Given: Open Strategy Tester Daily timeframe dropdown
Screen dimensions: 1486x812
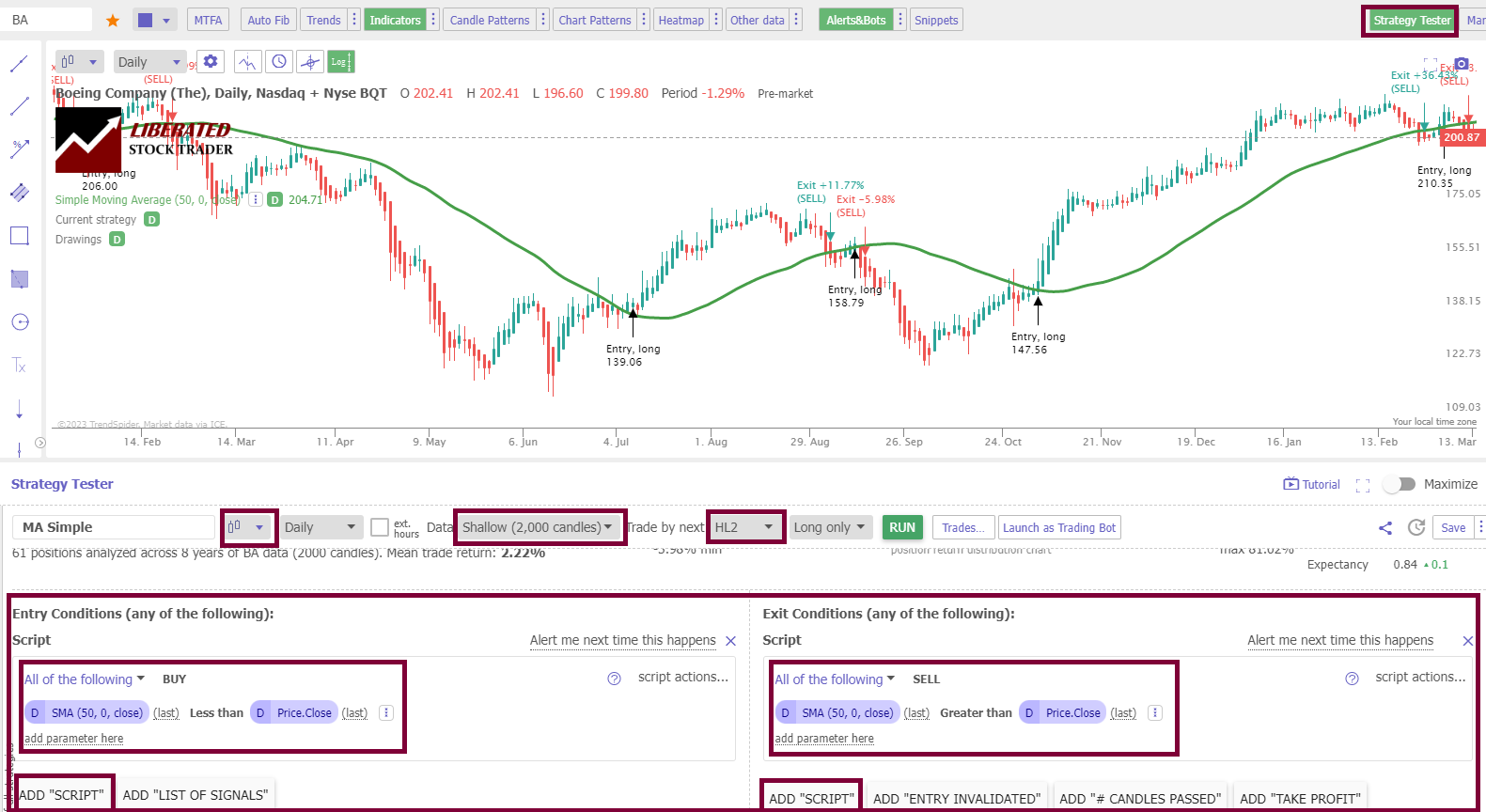Looking at the screenshot, I should 321,527.
